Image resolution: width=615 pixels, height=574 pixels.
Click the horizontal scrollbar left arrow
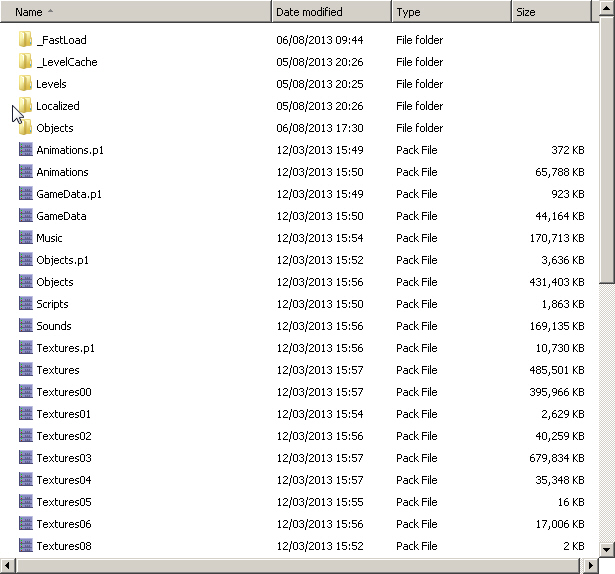click(x=7, y=566)
